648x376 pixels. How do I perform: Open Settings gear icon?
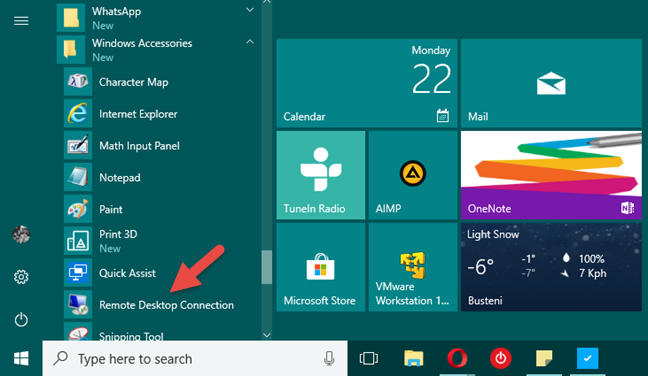click(21, 277)
